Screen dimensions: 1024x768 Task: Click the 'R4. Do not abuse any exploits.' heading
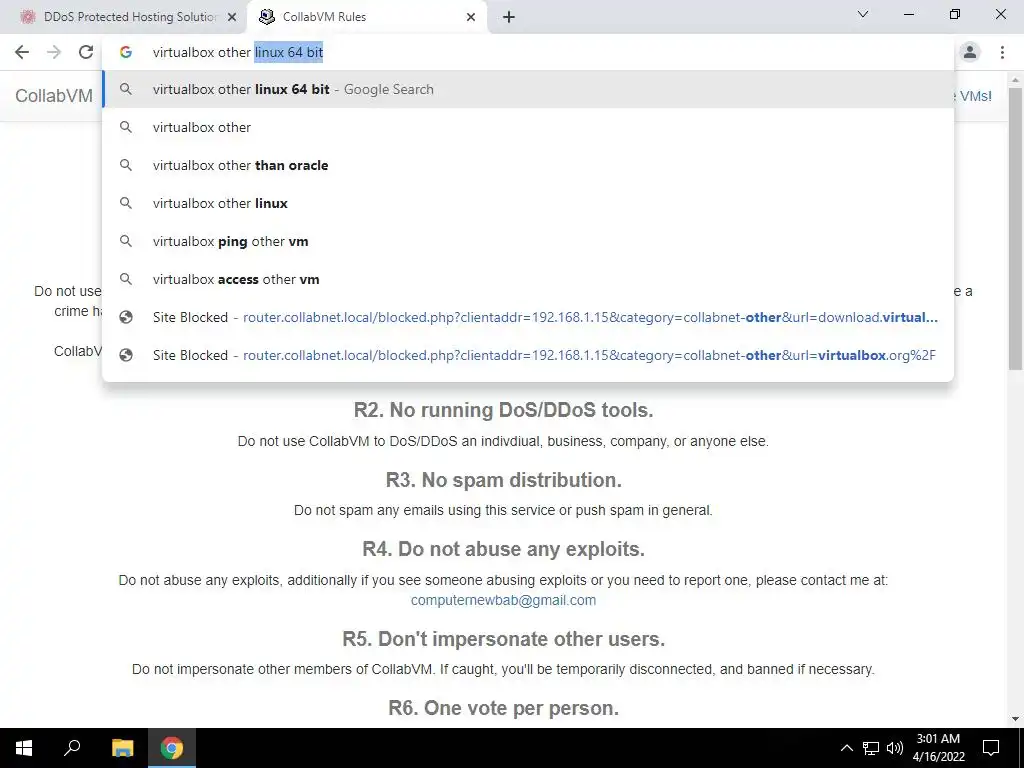[504, 549]
